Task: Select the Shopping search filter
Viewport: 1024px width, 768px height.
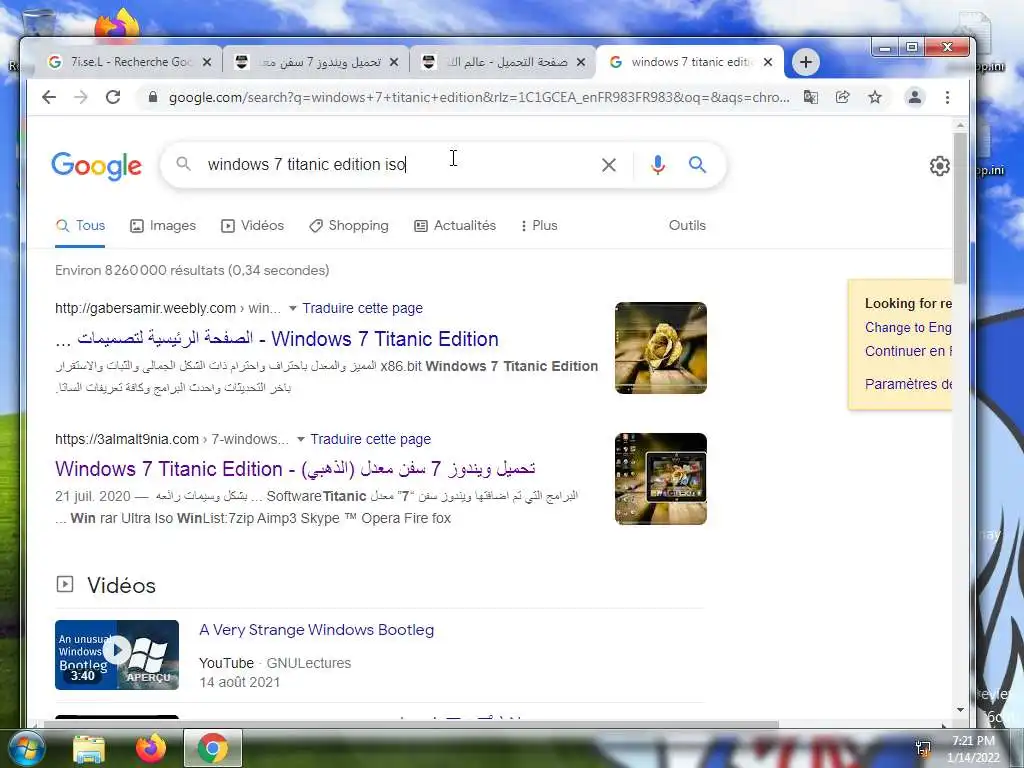Action: [x=349, y=226]
